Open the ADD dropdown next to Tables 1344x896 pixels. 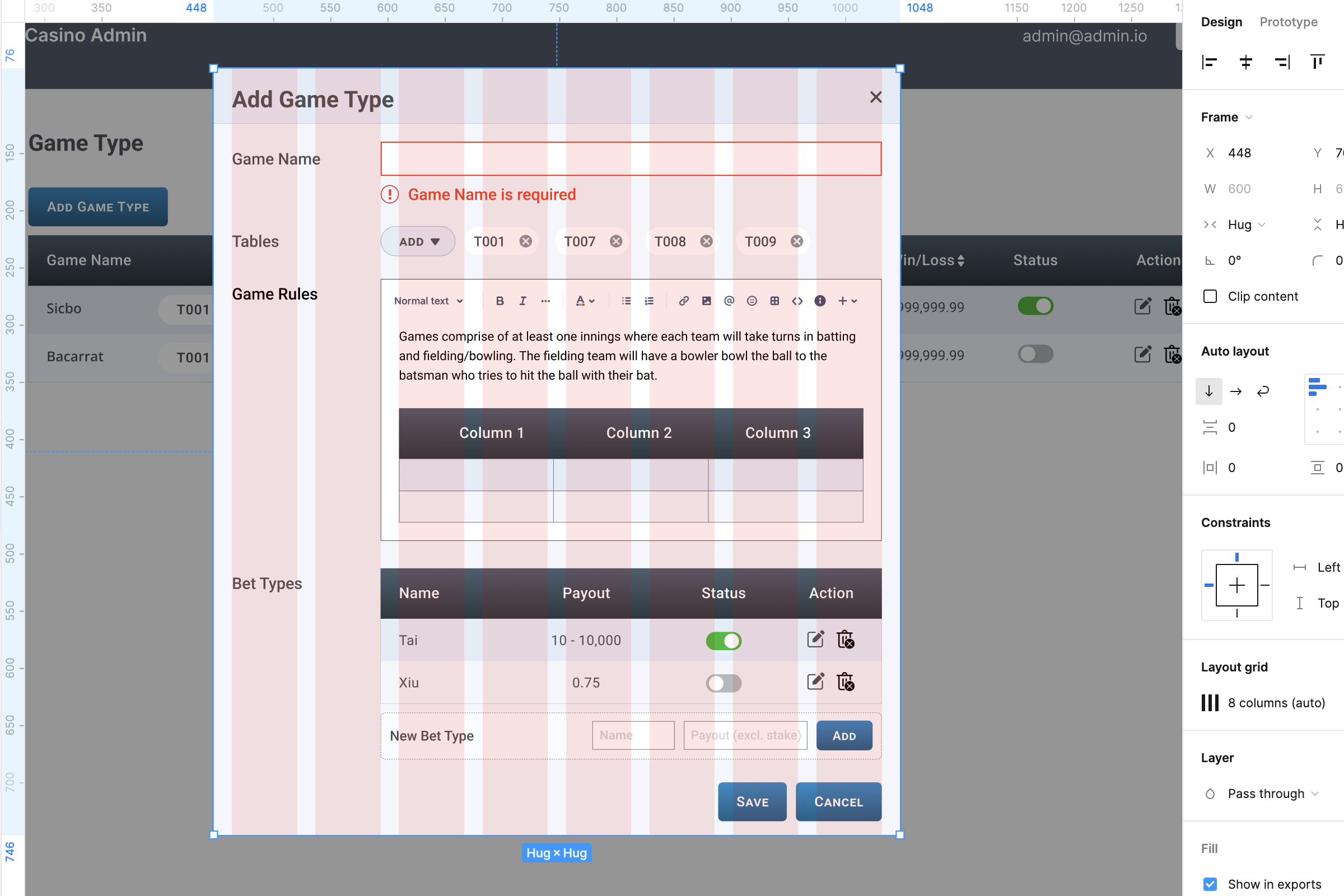click(418, 241)
